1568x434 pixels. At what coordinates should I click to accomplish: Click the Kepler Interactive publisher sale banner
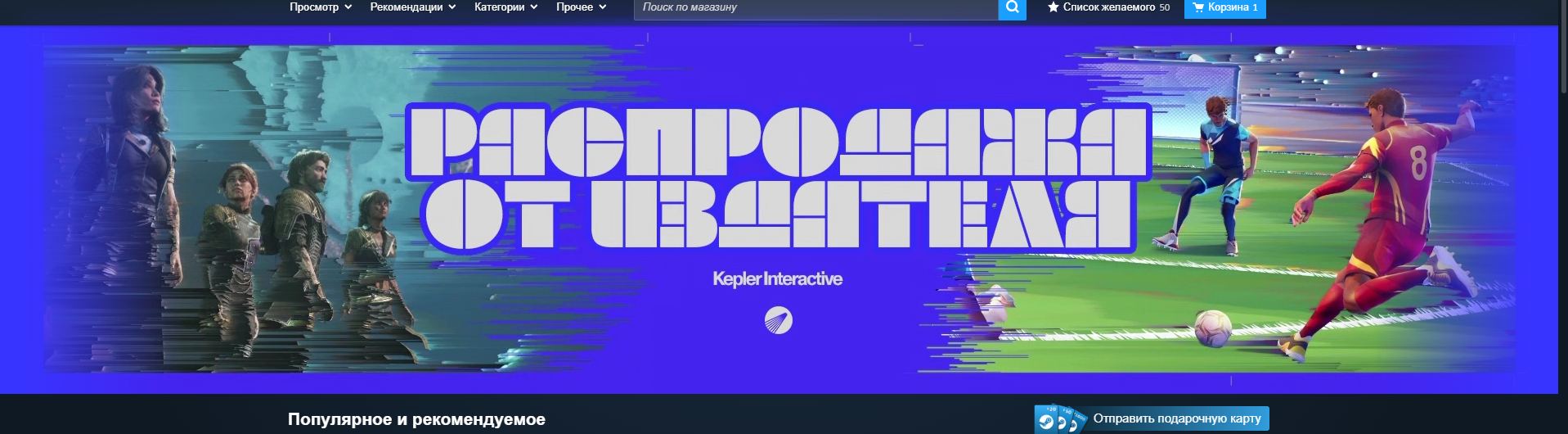(779, 209)
